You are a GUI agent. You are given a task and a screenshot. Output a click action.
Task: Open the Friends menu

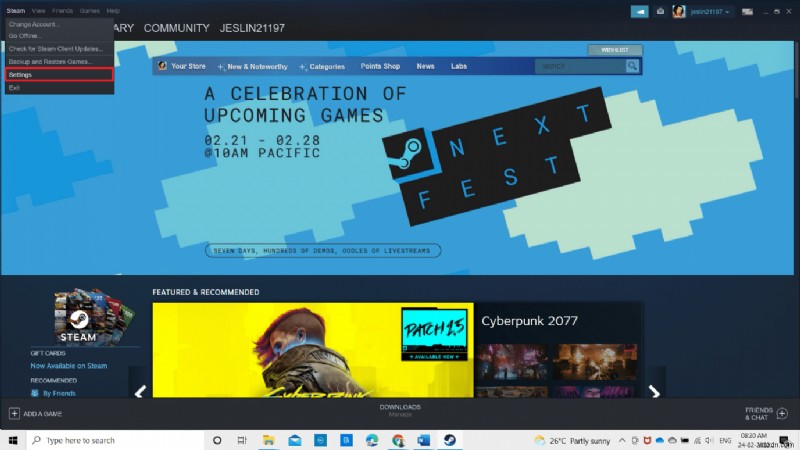coord(62,11)
